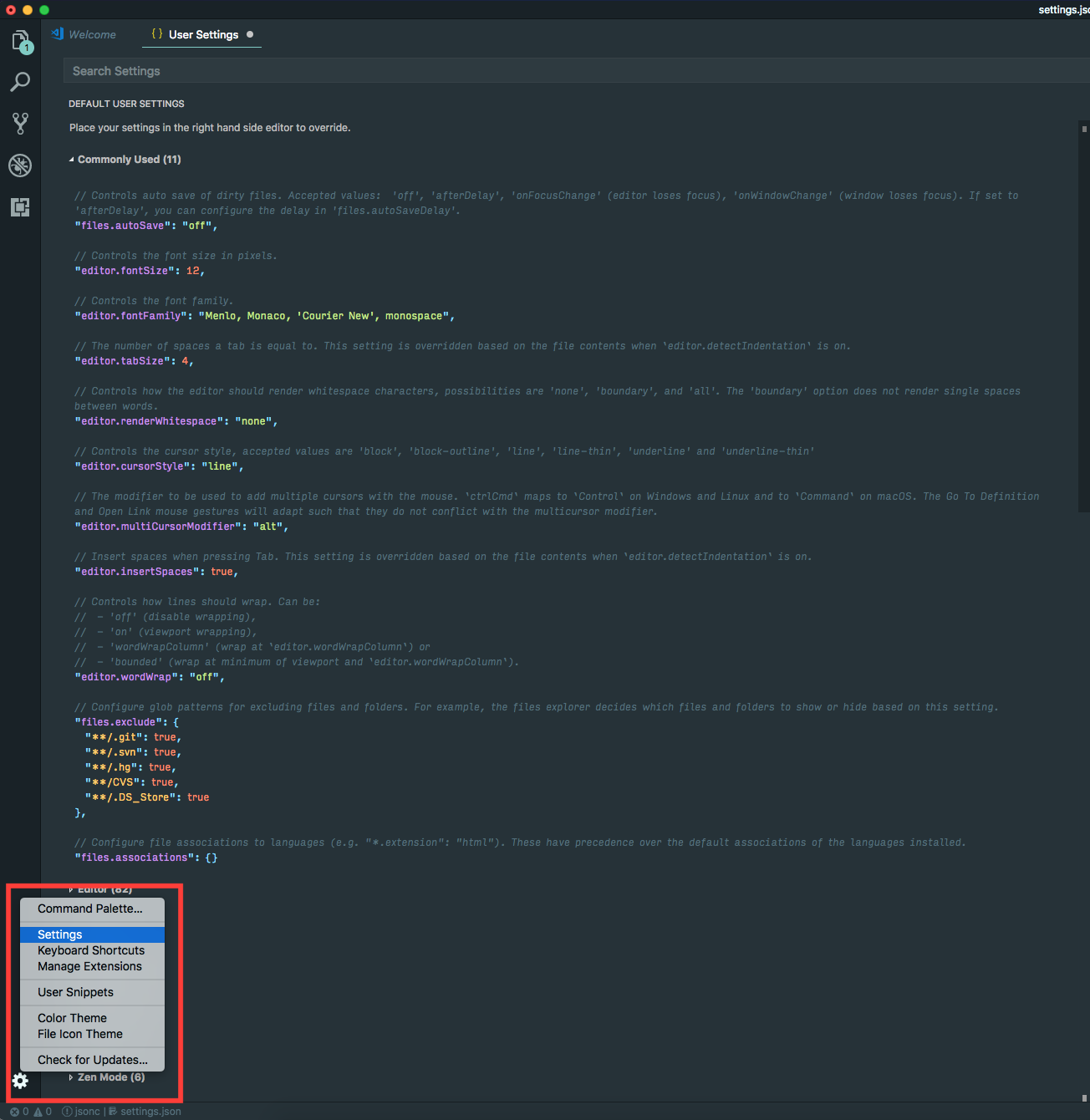Click the VS Code icon on Welcome tab

[57, 34]
